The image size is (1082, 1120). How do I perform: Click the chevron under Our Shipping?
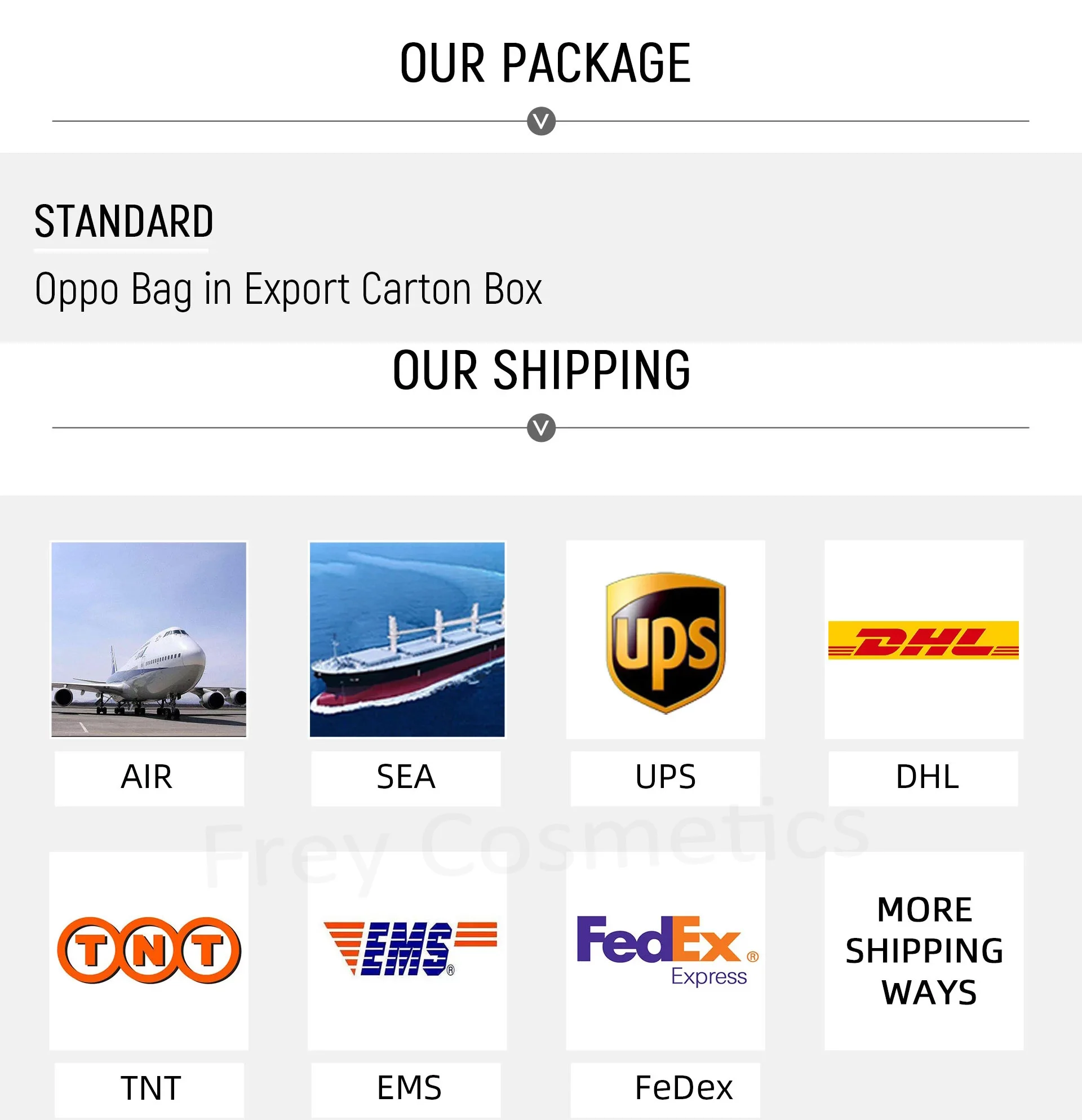pyautogui.click(x=541, y=427)
